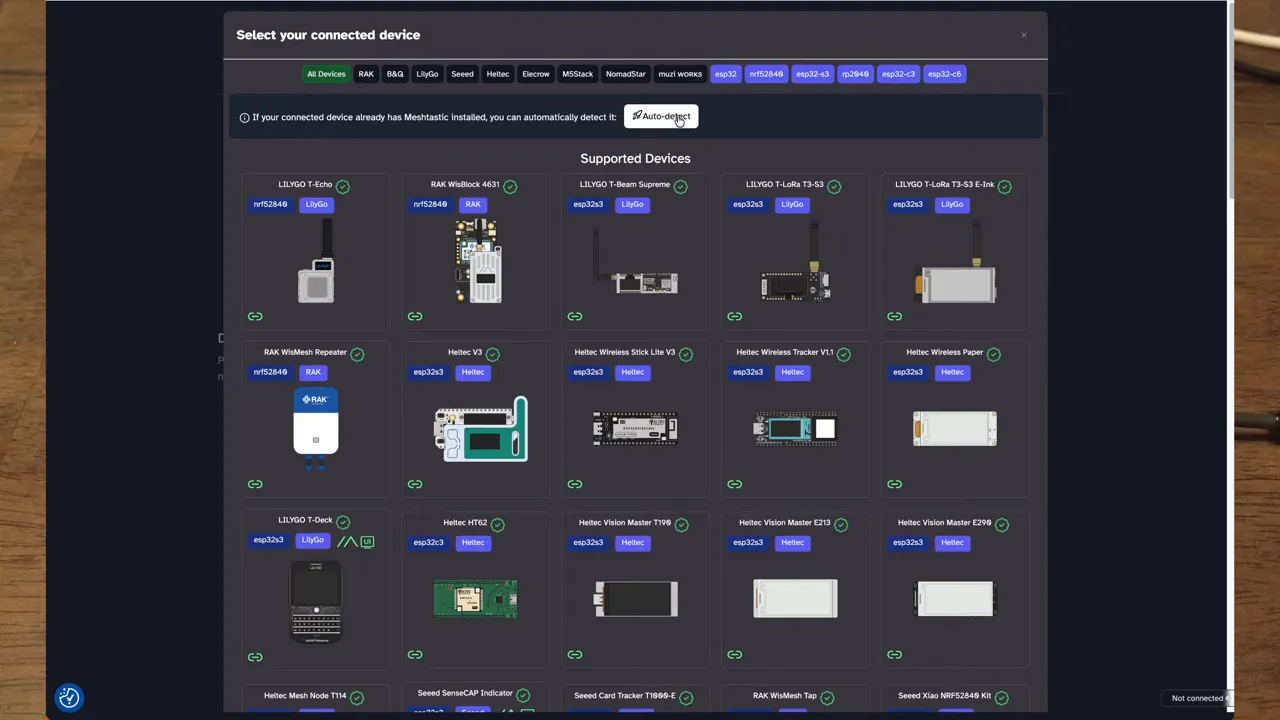Filter devices by esp32-s3 architecture

pyautogui.click(x=812, y=74)
